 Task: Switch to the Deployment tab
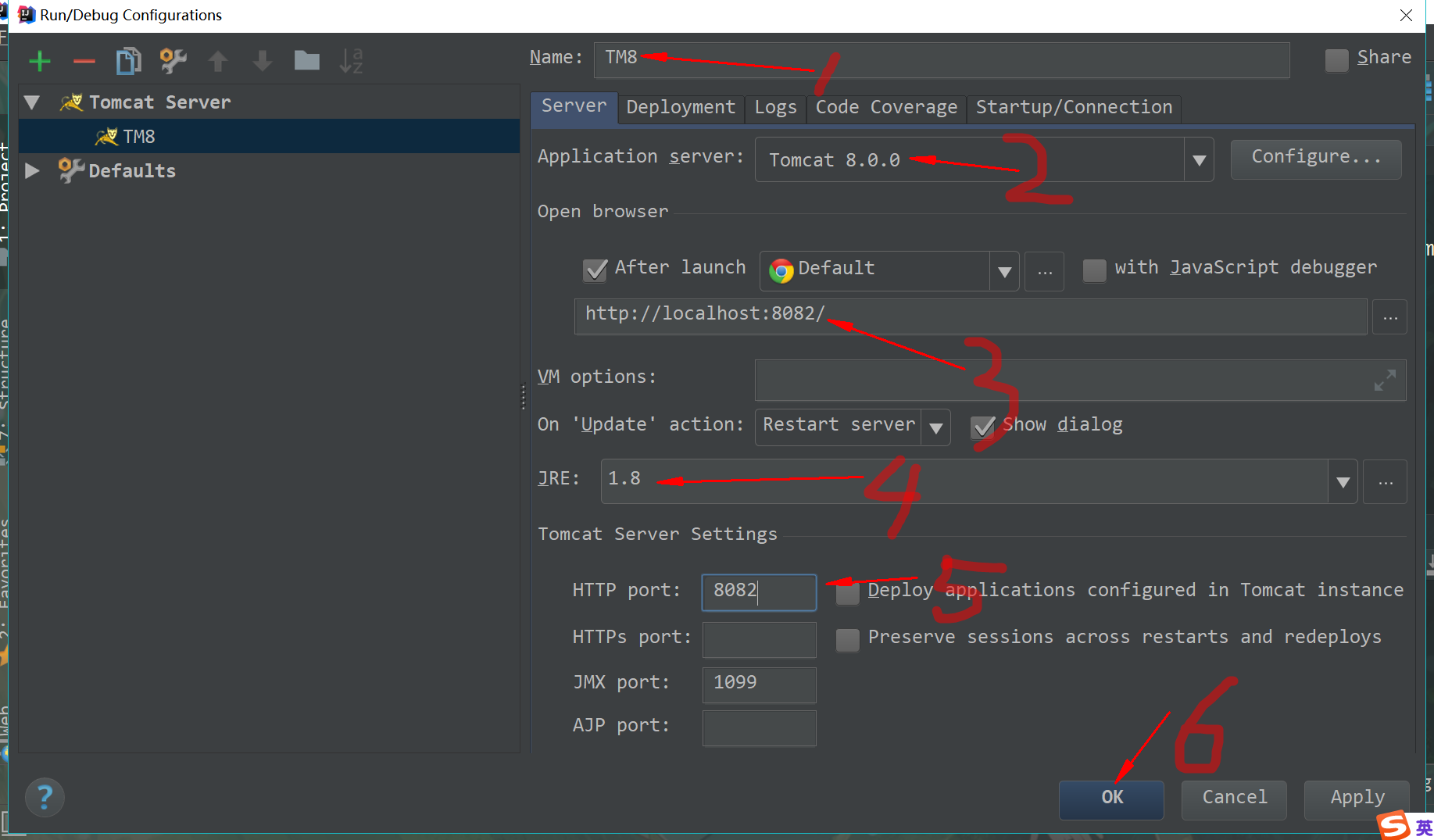[x=680, y=108]
